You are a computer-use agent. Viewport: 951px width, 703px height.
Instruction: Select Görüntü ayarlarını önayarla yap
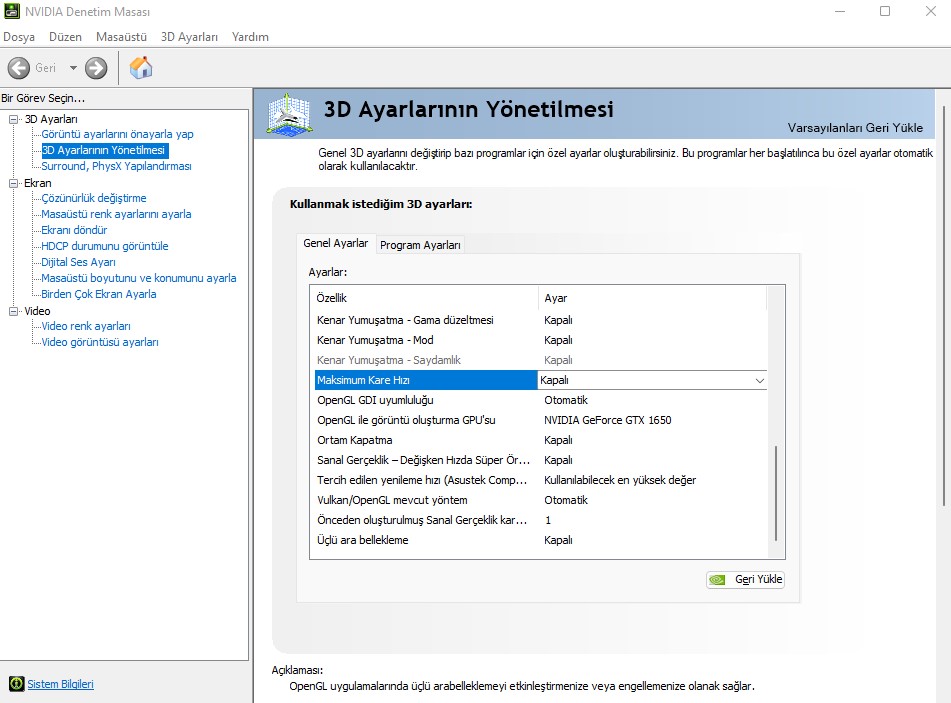point(117,134)
